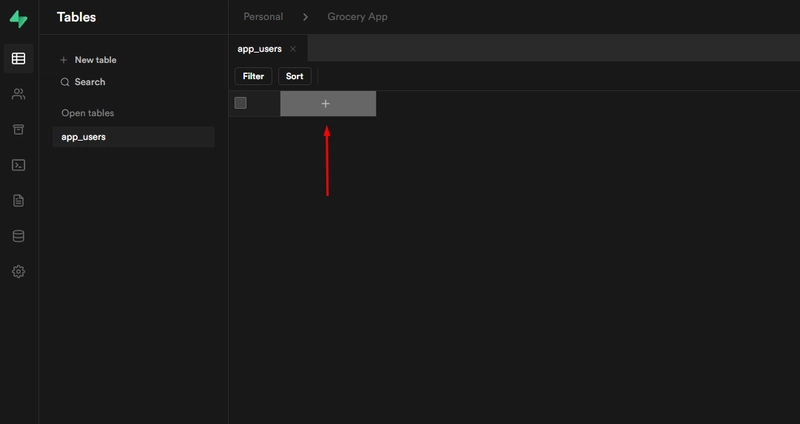Open the Table editor sidebar icon
Viewport: 800px width, 424px height.
tap(18, 58)
